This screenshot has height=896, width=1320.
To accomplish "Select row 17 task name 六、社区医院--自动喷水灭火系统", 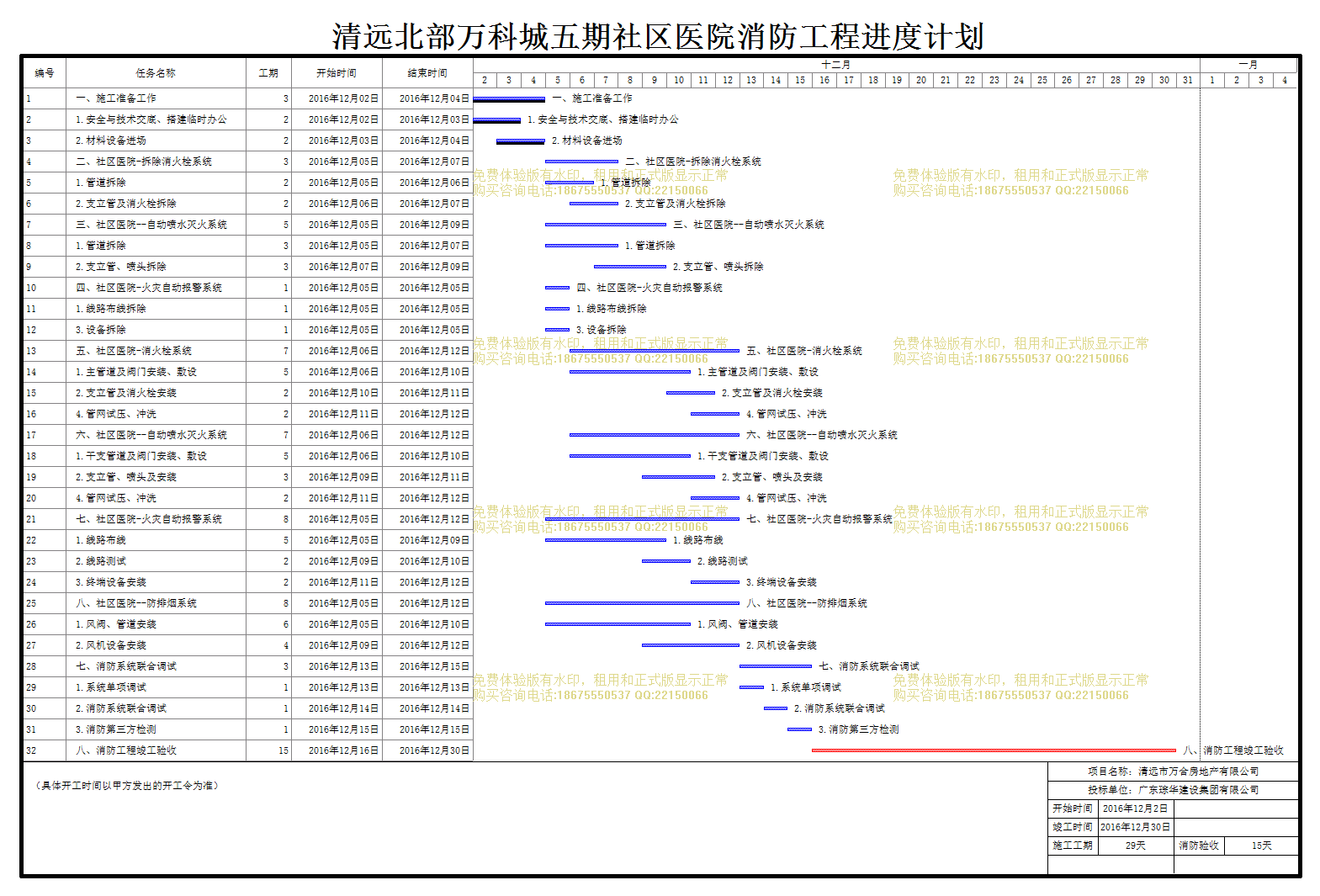I will click(151, 435).
